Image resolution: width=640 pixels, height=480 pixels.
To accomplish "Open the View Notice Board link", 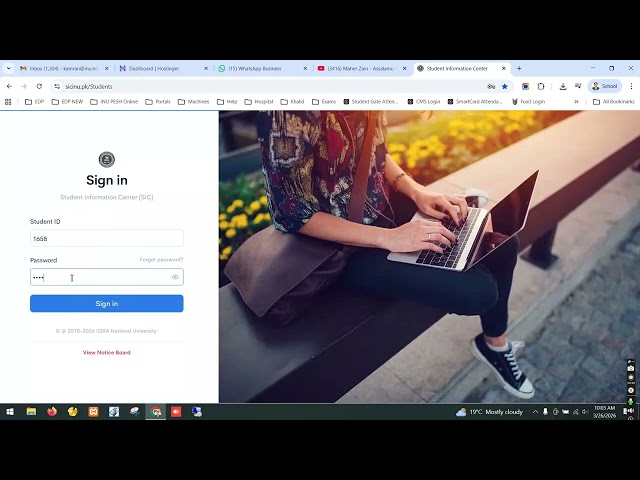I will [107, 352].
